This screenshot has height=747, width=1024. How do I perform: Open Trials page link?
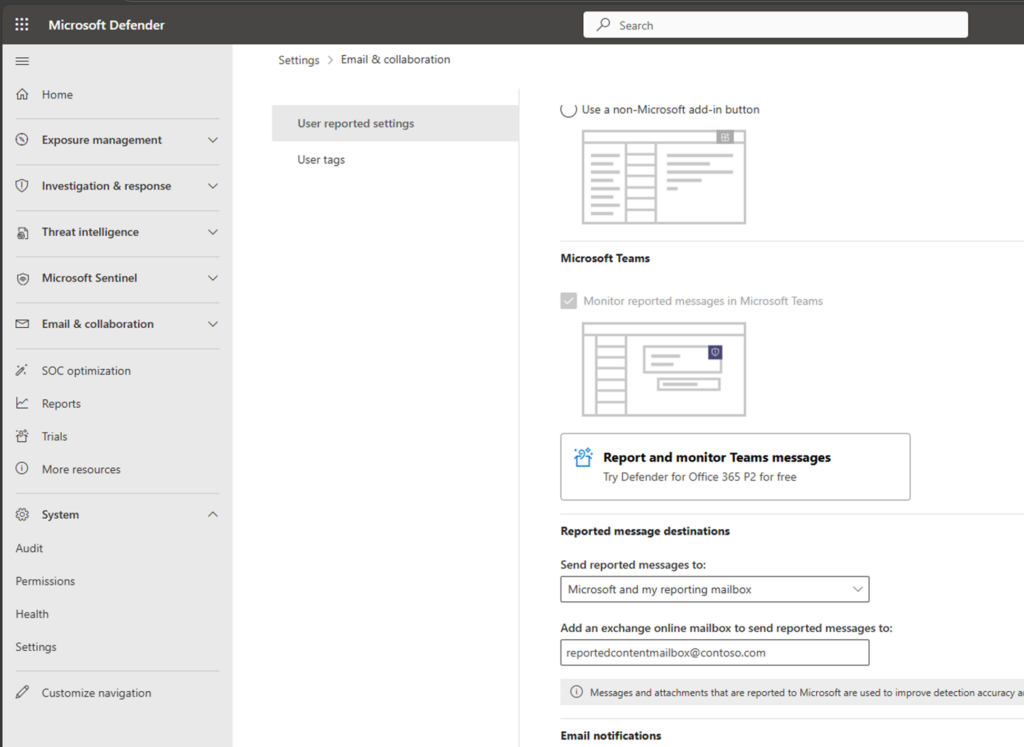point(54,436)
